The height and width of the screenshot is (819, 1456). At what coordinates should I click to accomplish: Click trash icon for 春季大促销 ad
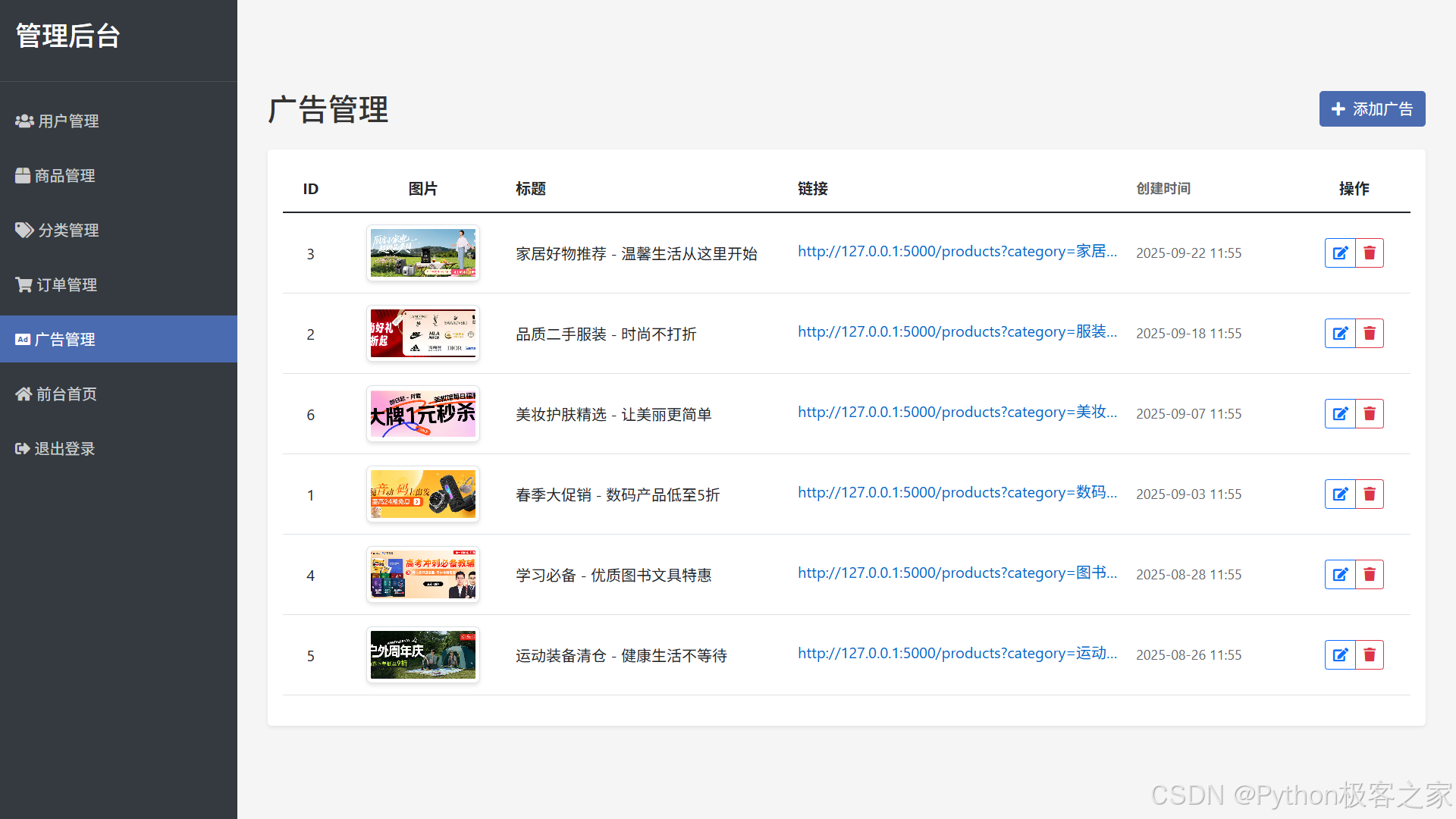click(1369, 494)
